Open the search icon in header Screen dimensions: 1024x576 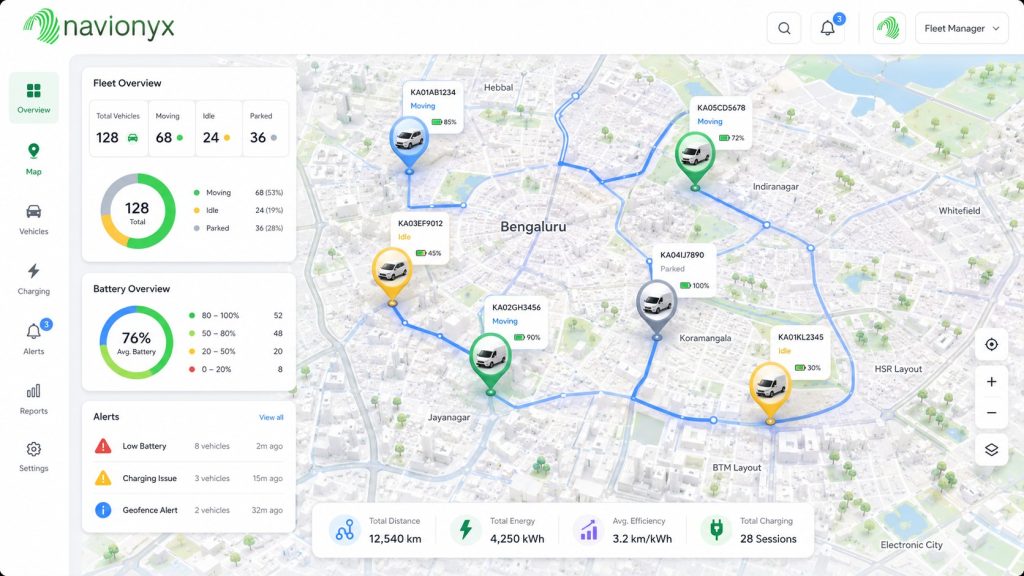(784, 28)
